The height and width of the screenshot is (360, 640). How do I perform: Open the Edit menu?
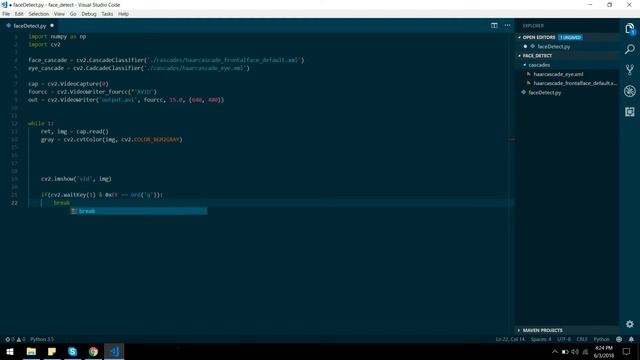tap(19, 14)
